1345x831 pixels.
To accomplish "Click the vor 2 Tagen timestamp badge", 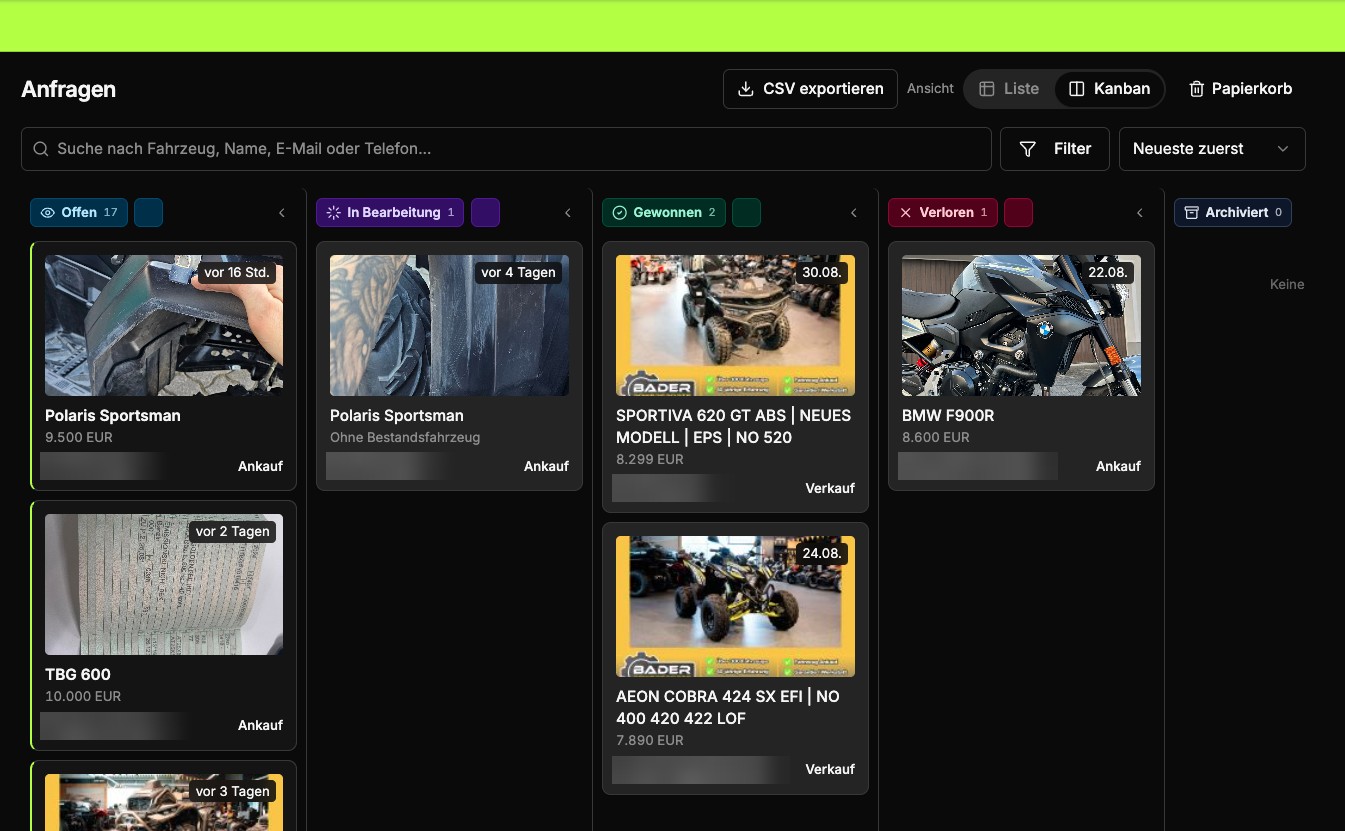I will click(x=233, y=532).
